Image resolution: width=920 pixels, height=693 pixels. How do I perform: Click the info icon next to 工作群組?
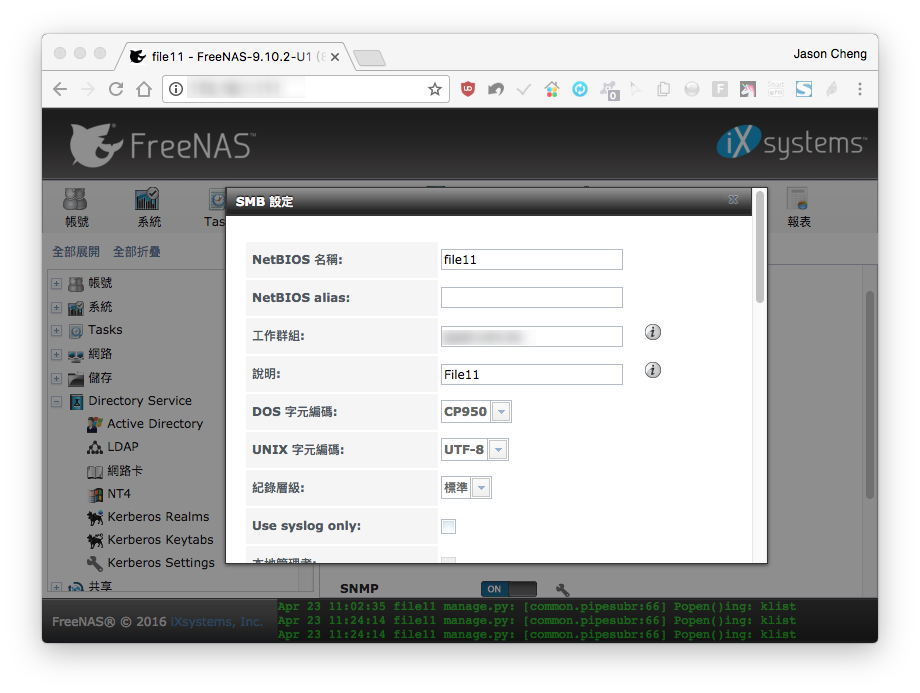[x=652, y=332]
